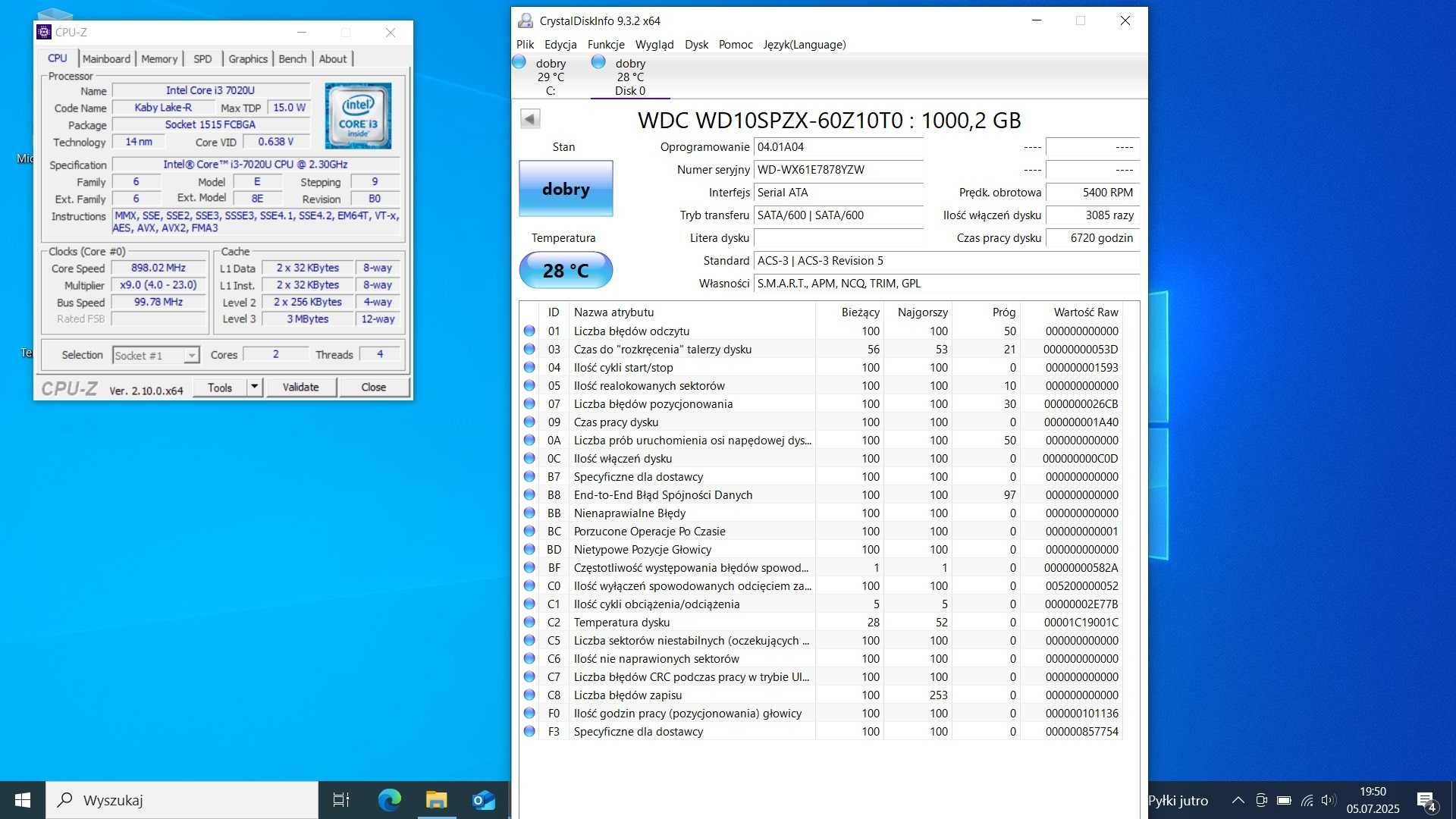Click the blue orb beside Disk 0 tab

598,62
